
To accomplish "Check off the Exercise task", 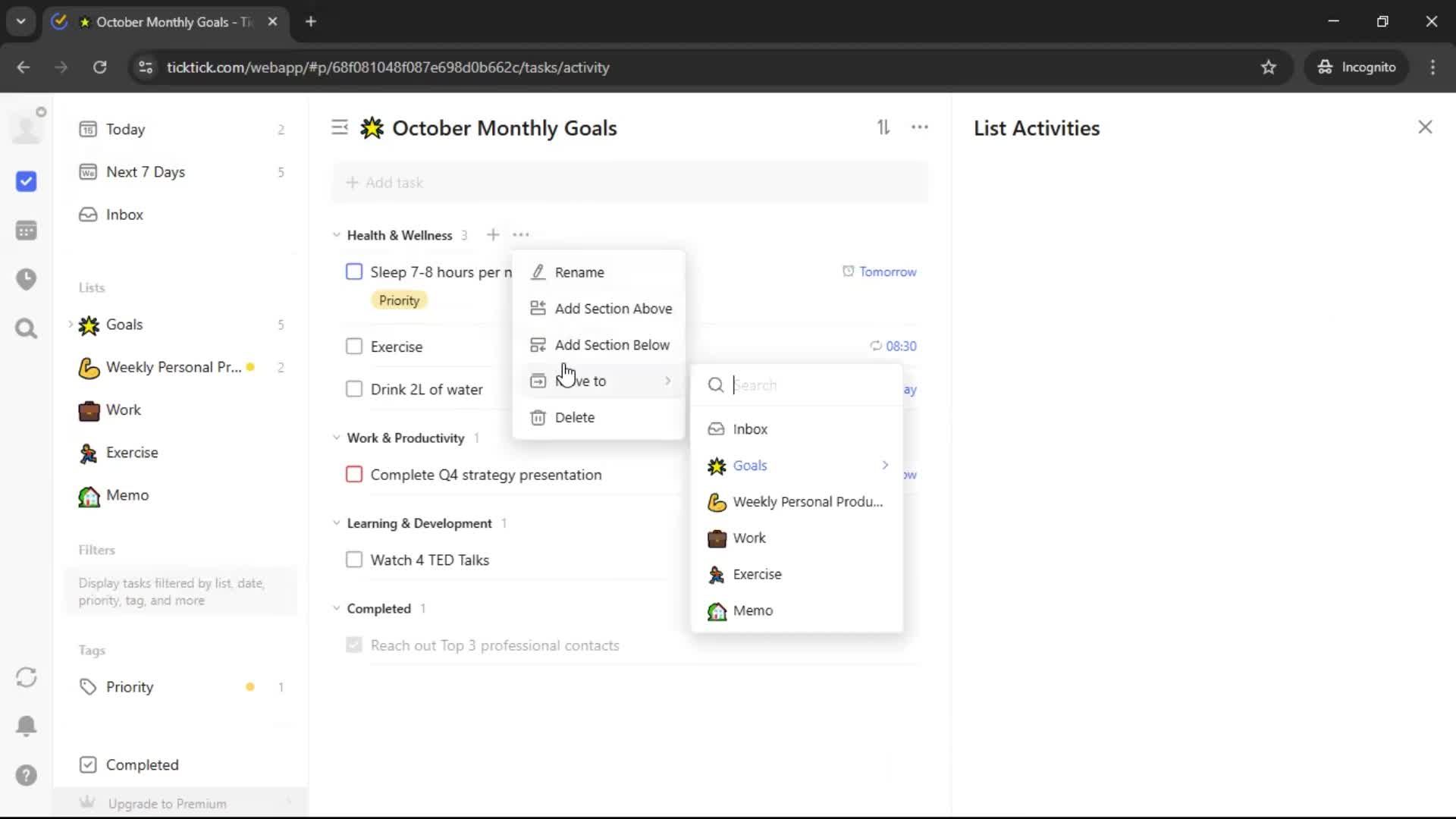I will coord(354,347).
